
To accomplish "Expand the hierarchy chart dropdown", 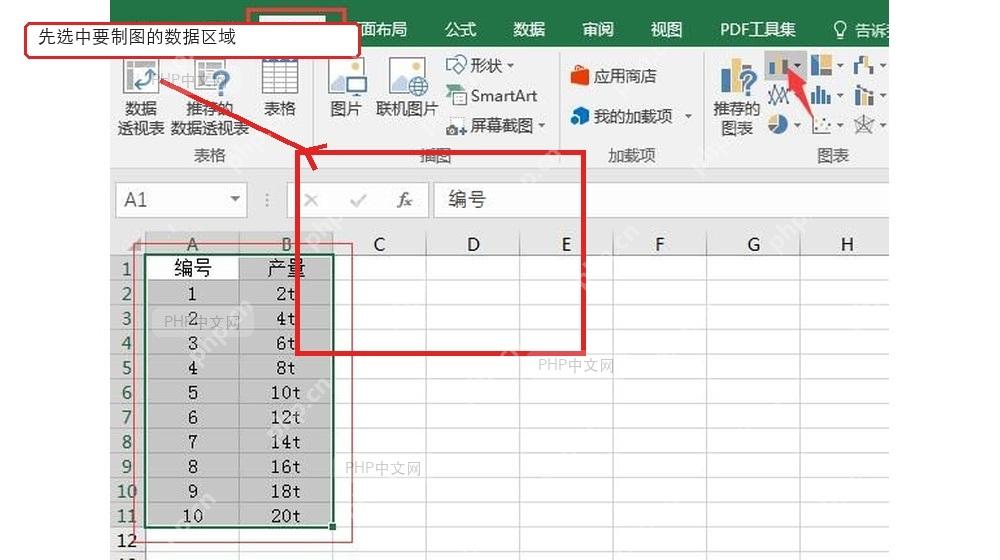I will [840, 66].
